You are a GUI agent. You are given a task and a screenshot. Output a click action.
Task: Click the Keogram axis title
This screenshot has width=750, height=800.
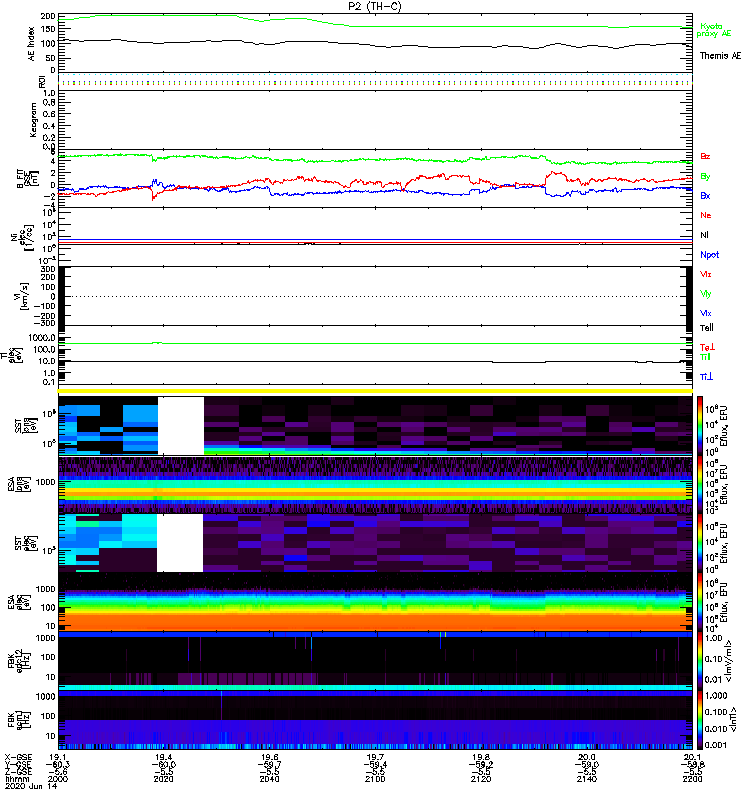[x=33, y=119]
